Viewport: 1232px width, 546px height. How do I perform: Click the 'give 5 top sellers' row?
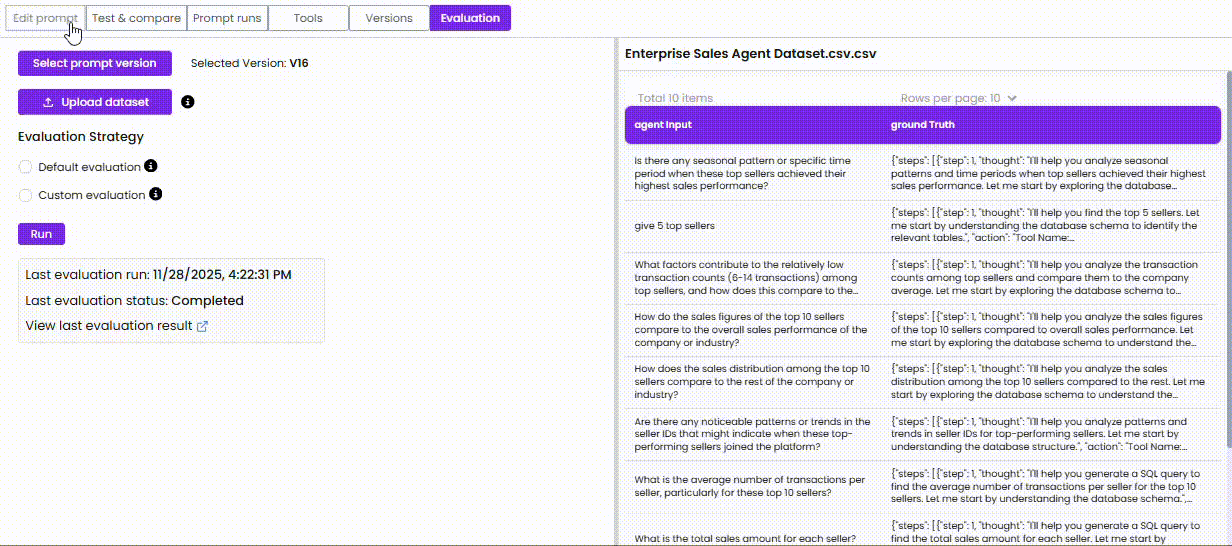[x=675, y=226]
